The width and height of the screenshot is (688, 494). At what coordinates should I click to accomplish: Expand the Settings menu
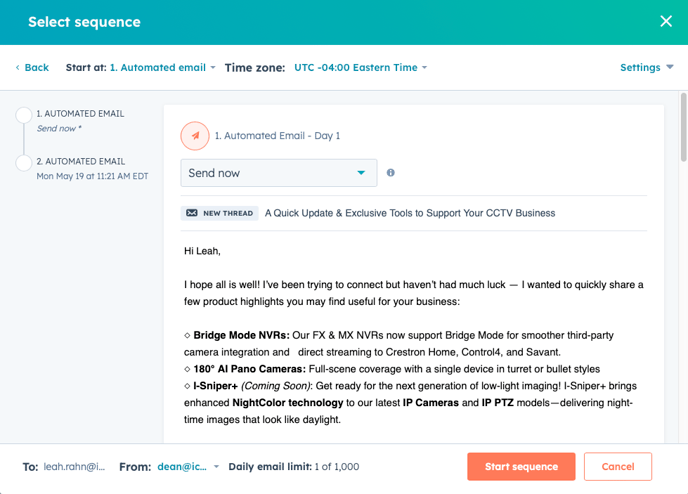point(646,67)
